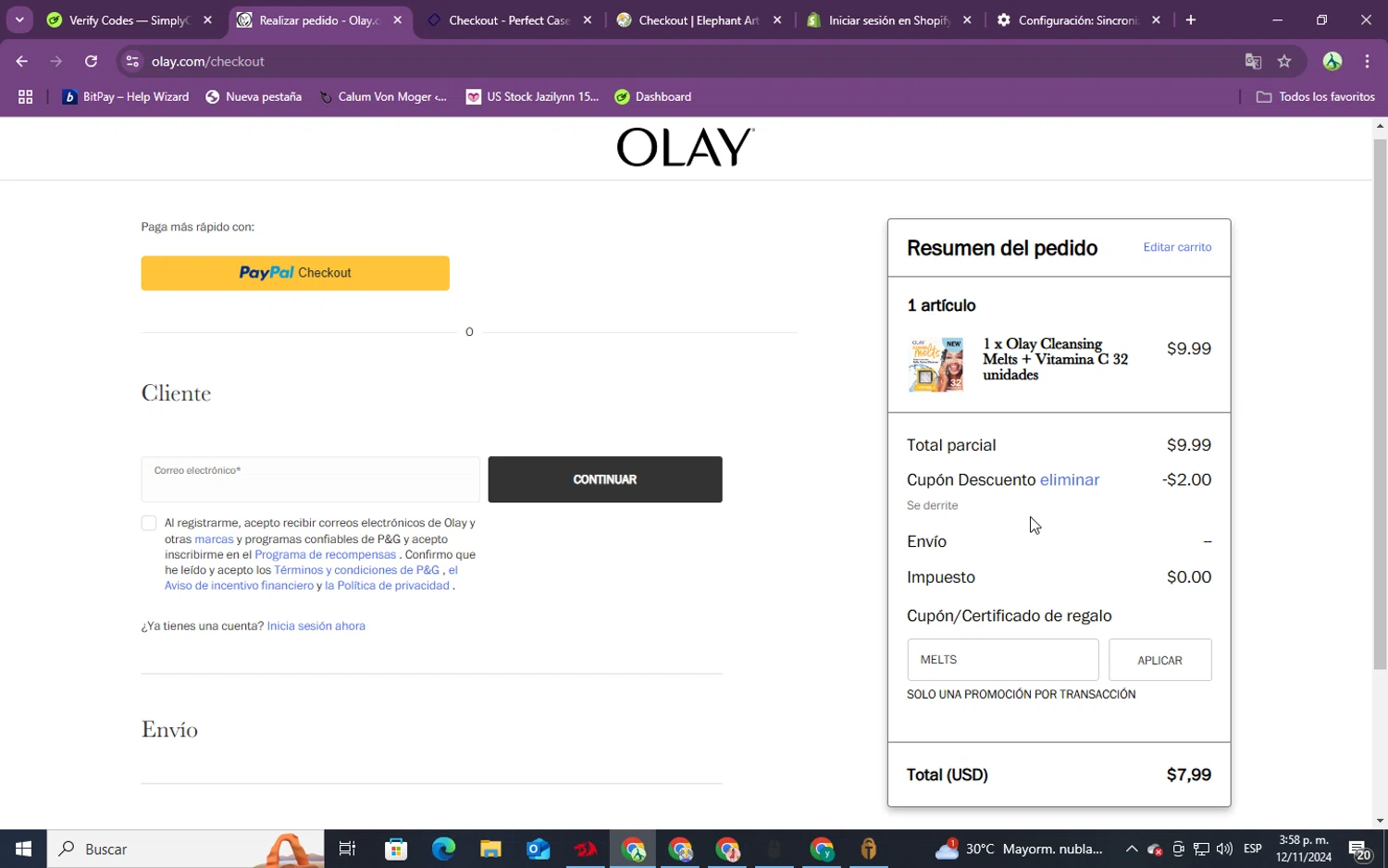This screenshot has height=868, width=1388.
Task: Click the Buscar taskbar search box
Action: coord(185,849)
